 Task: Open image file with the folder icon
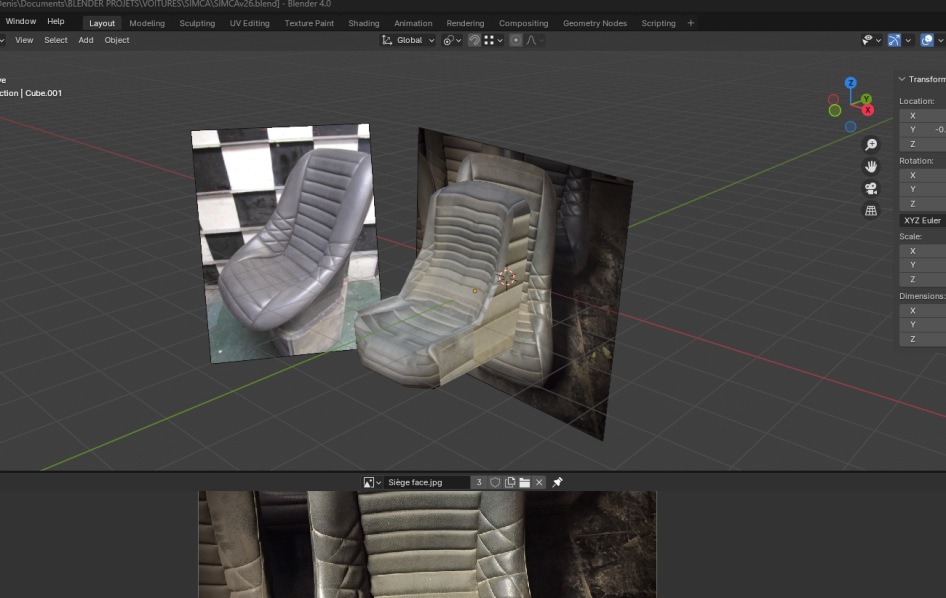pyautogui.click(x=524, y=482)
